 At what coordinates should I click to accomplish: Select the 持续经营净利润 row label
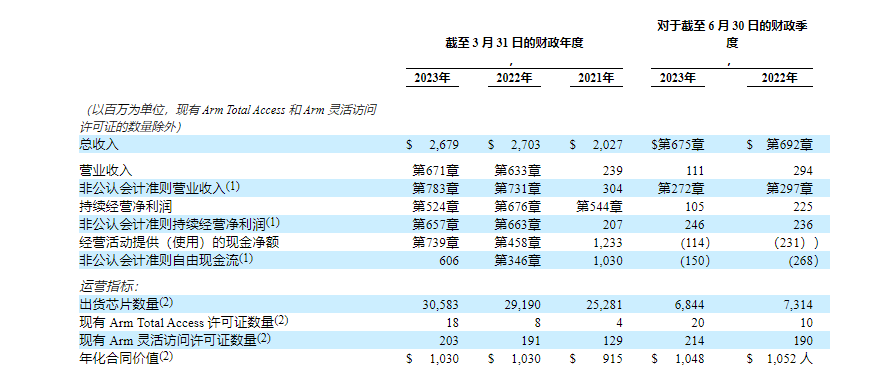coord(126,207)
